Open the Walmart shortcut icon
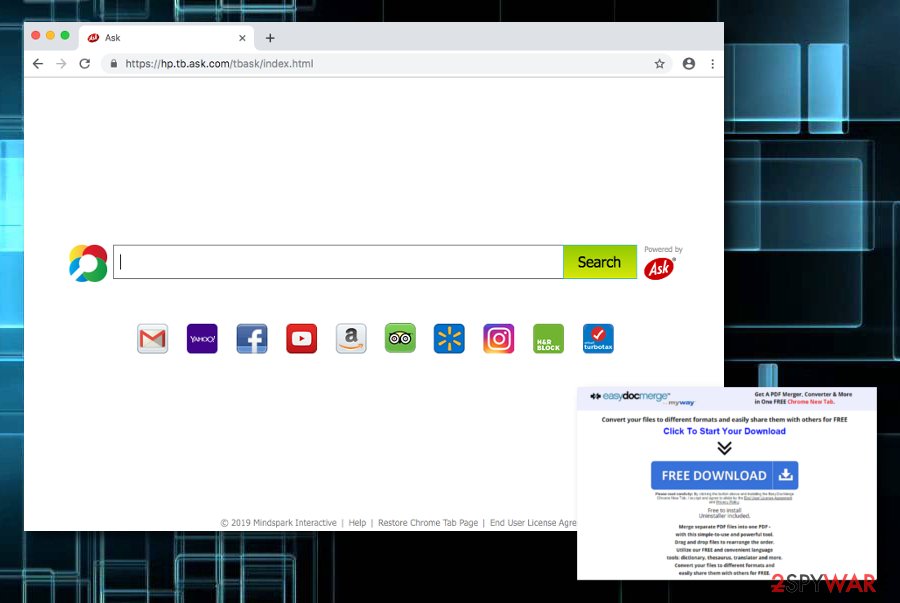 point(449,339)
